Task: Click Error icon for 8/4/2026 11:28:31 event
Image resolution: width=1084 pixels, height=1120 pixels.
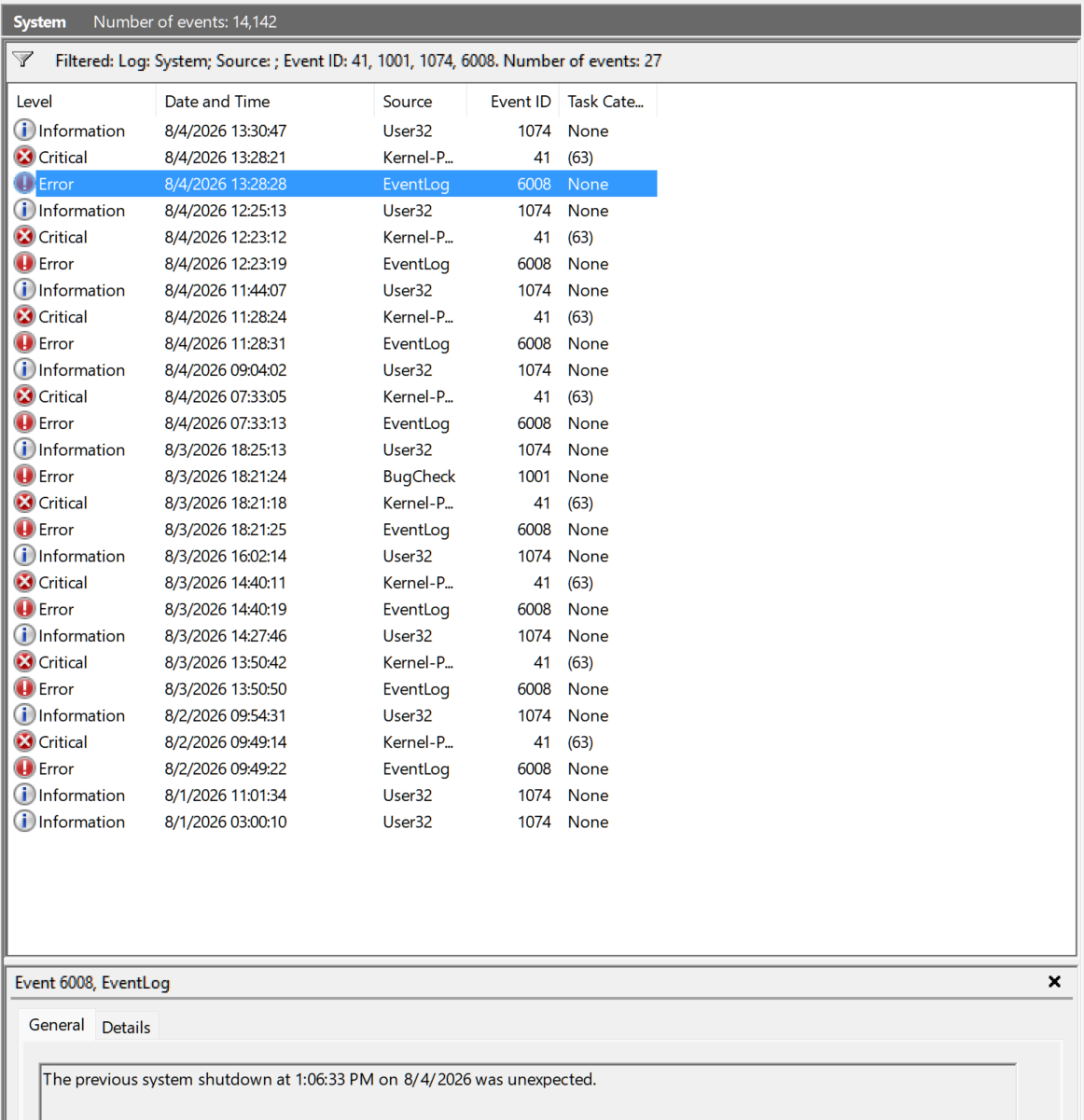Action: pyautogui.click(x=25, y=342)
